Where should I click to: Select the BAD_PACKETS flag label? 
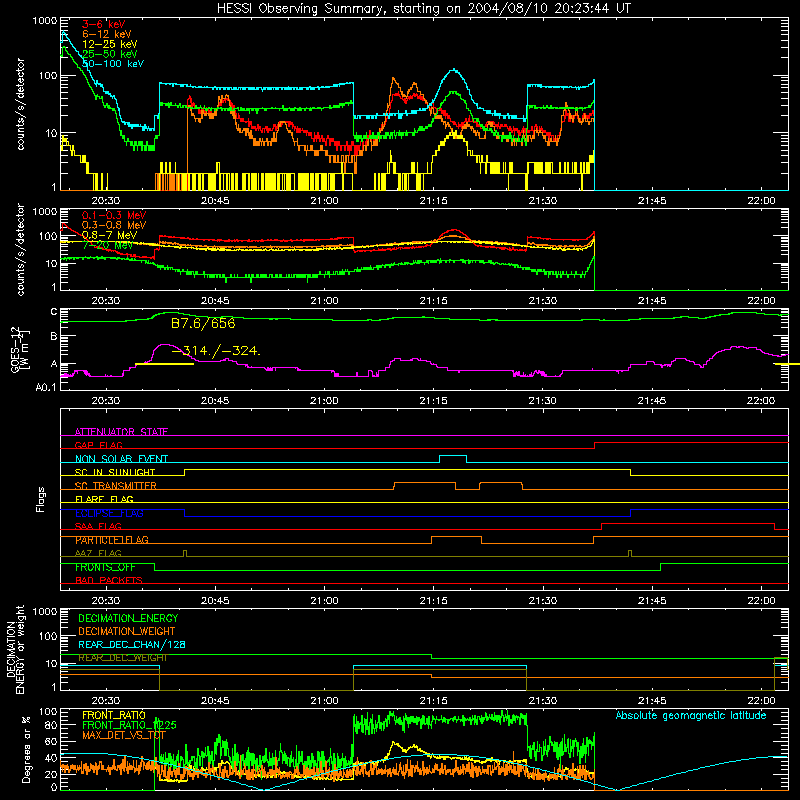[109, 581]
